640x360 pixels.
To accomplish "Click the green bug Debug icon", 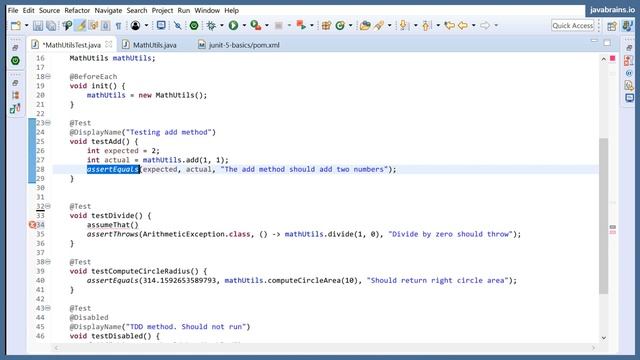I will 211,26.
